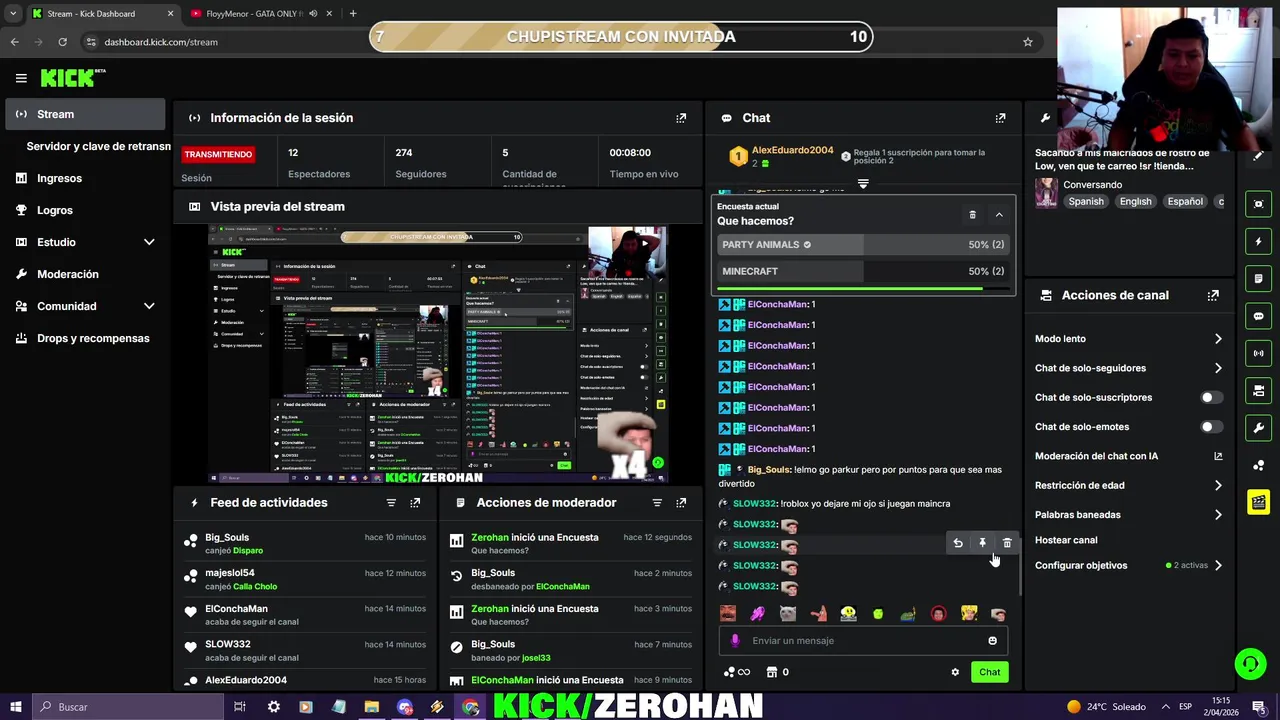Filter the Feed de actividades list

click(x=391, y=503)
